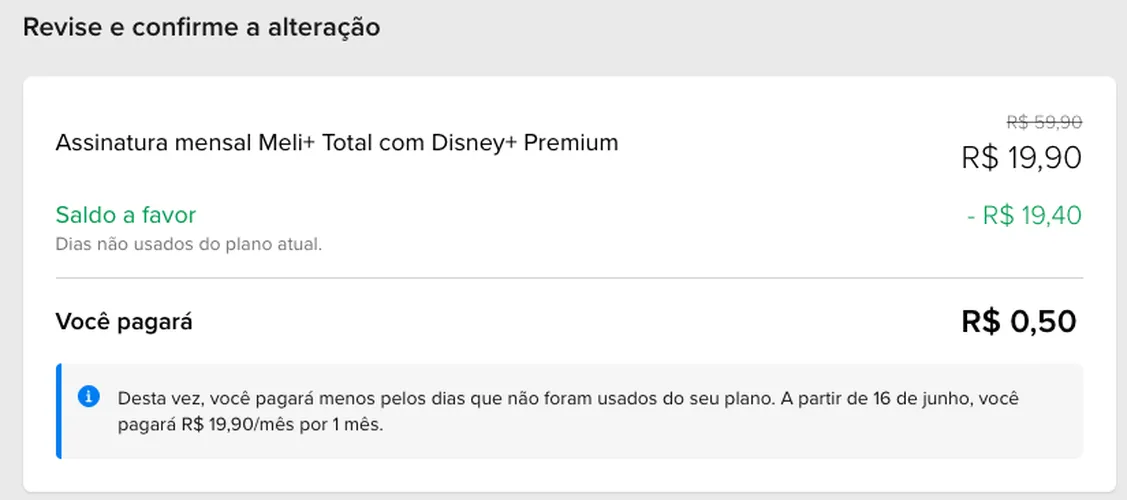
Task: Click the crossed-out R$ 59,90 original price
Action: coord(1044,123)
